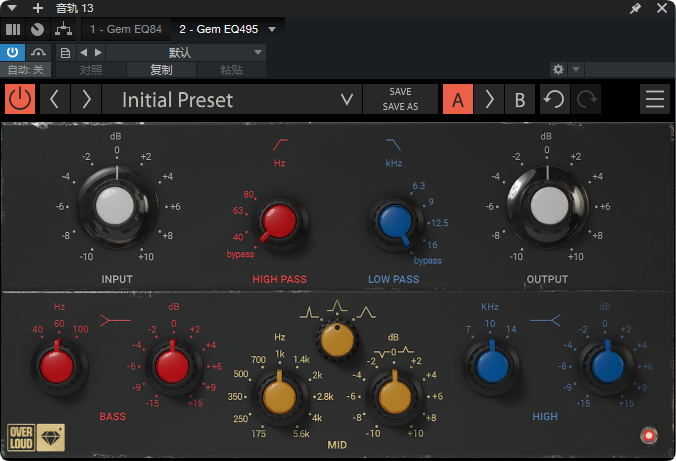Open the top-left window menu triangle
The height and width of the screenshot is (461, 676).
[x=12, y=8]
